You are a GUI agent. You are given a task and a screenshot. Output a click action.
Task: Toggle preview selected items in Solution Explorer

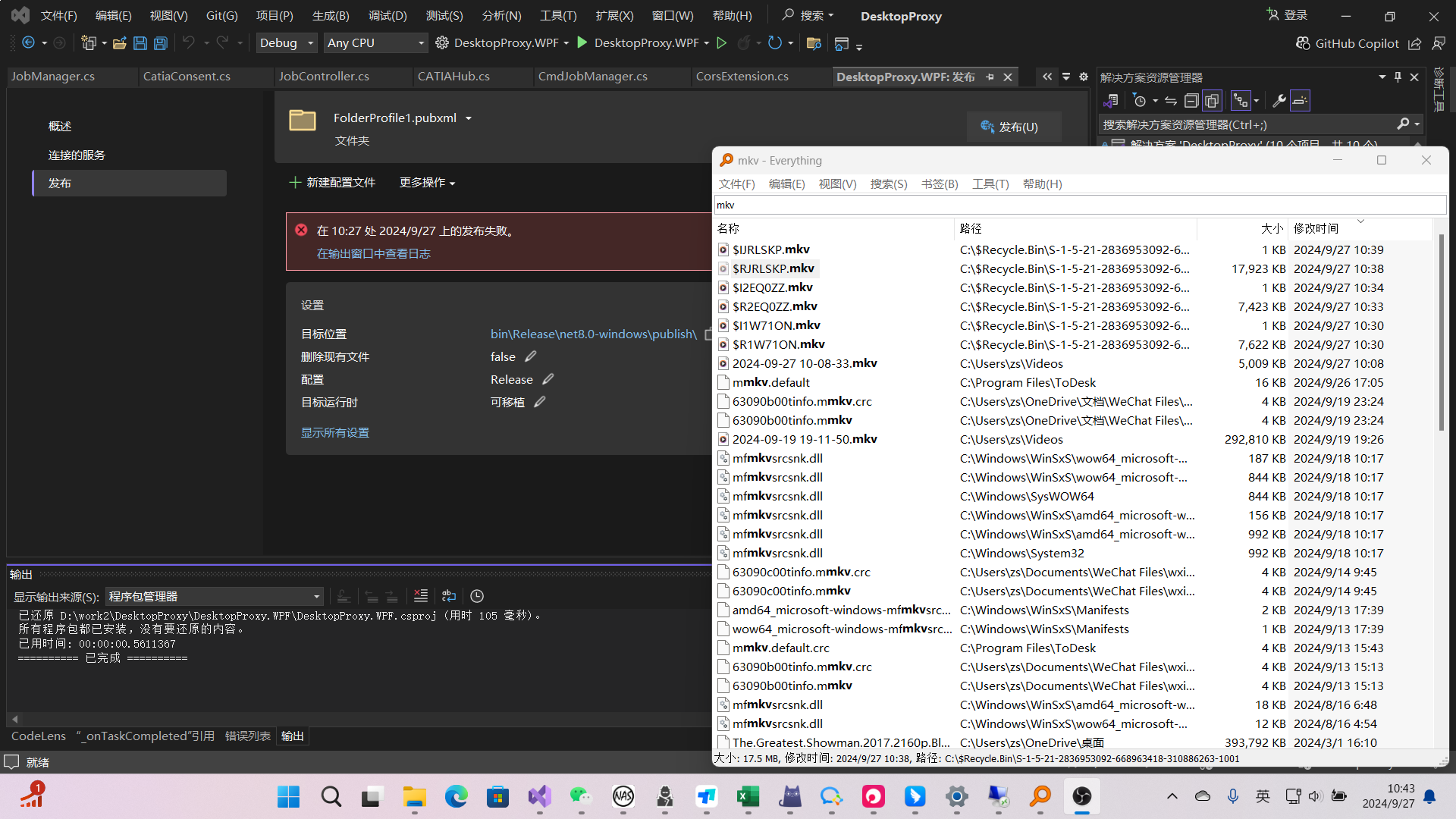(1300, 101)
